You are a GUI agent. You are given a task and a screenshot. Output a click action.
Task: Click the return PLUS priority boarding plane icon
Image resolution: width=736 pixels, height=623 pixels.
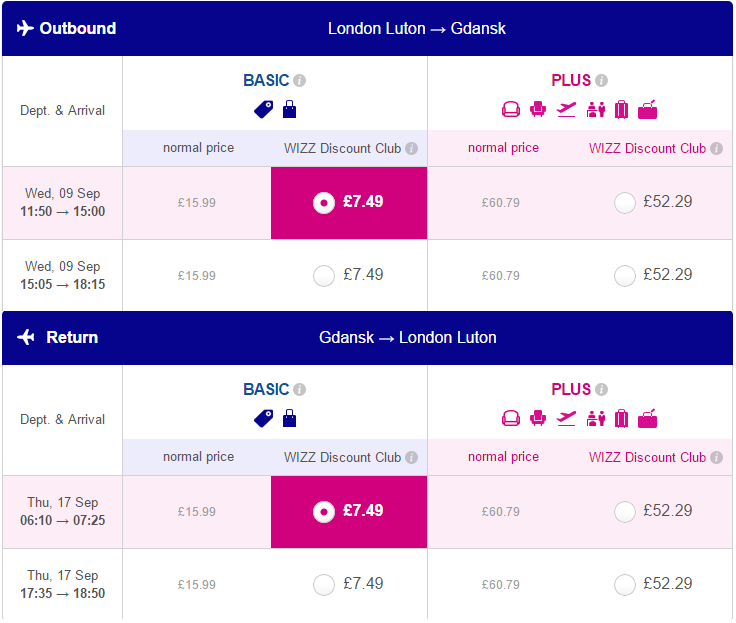pyautogui.click(x=567, y=418)
